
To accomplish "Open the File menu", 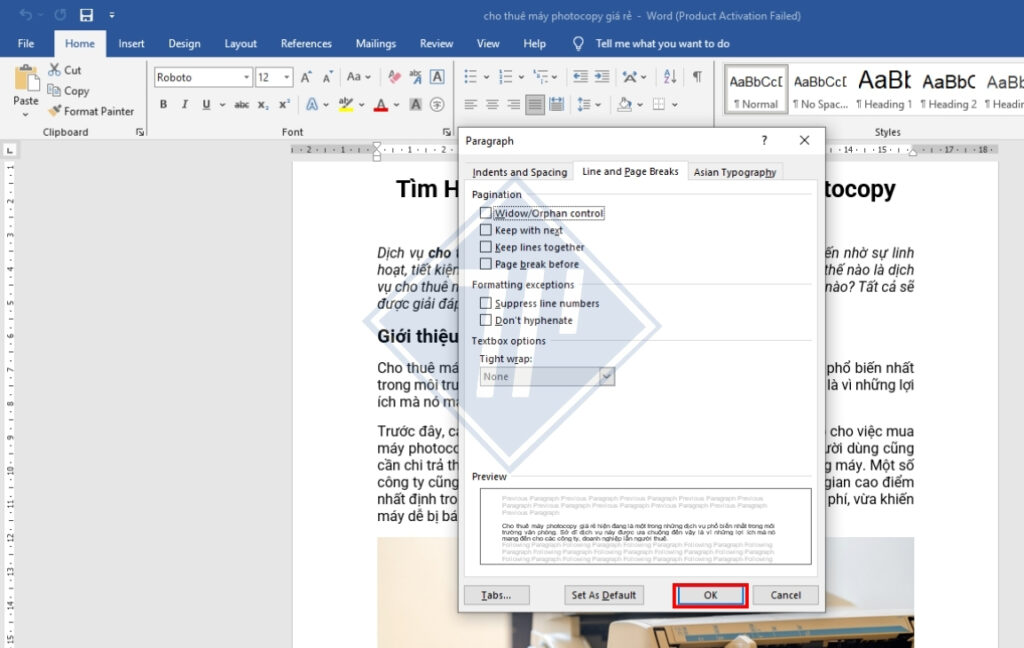I will [x=26, y=43].
